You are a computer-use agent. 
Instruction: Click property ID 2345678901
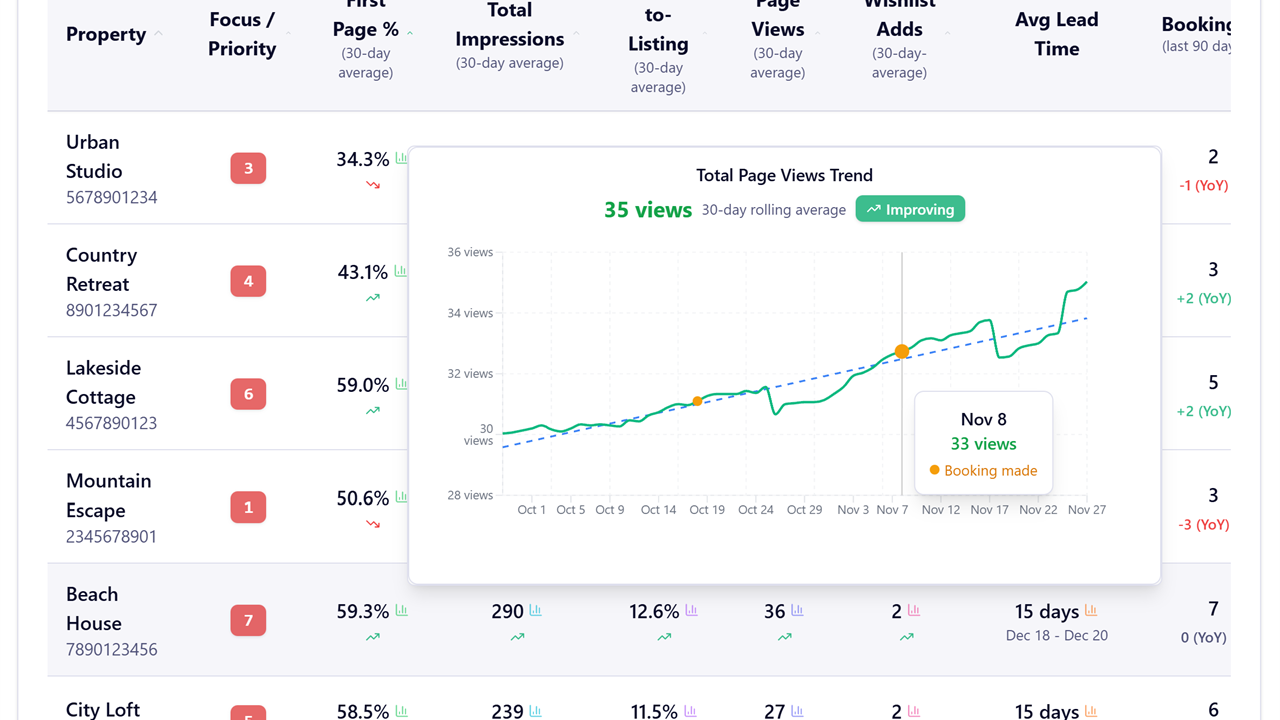[x=112, y=536]
